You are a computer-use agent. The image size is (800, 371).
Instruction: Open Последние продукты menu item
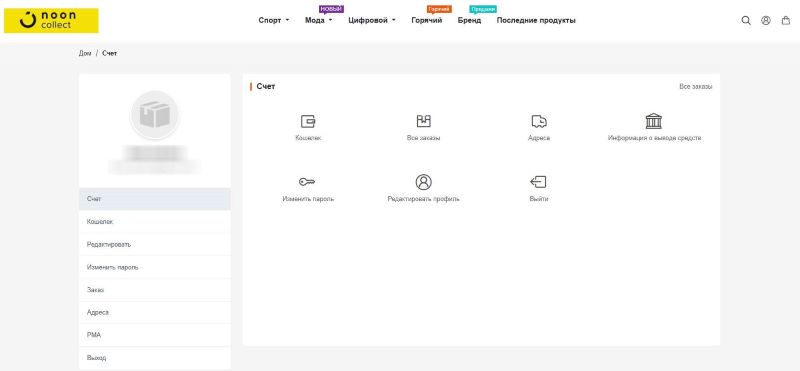click(536, 20)
